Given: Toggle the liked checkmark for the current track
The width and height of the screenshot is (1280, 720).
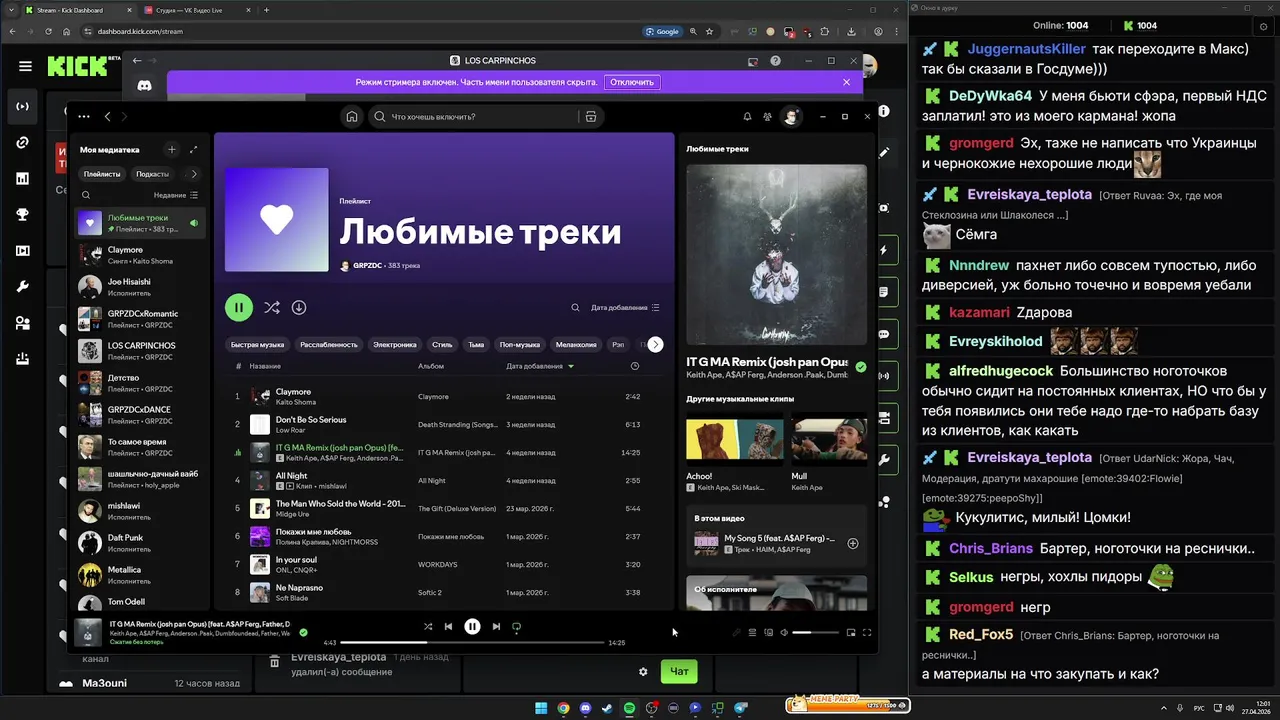Looking at the screenshot, I should 303,632.
